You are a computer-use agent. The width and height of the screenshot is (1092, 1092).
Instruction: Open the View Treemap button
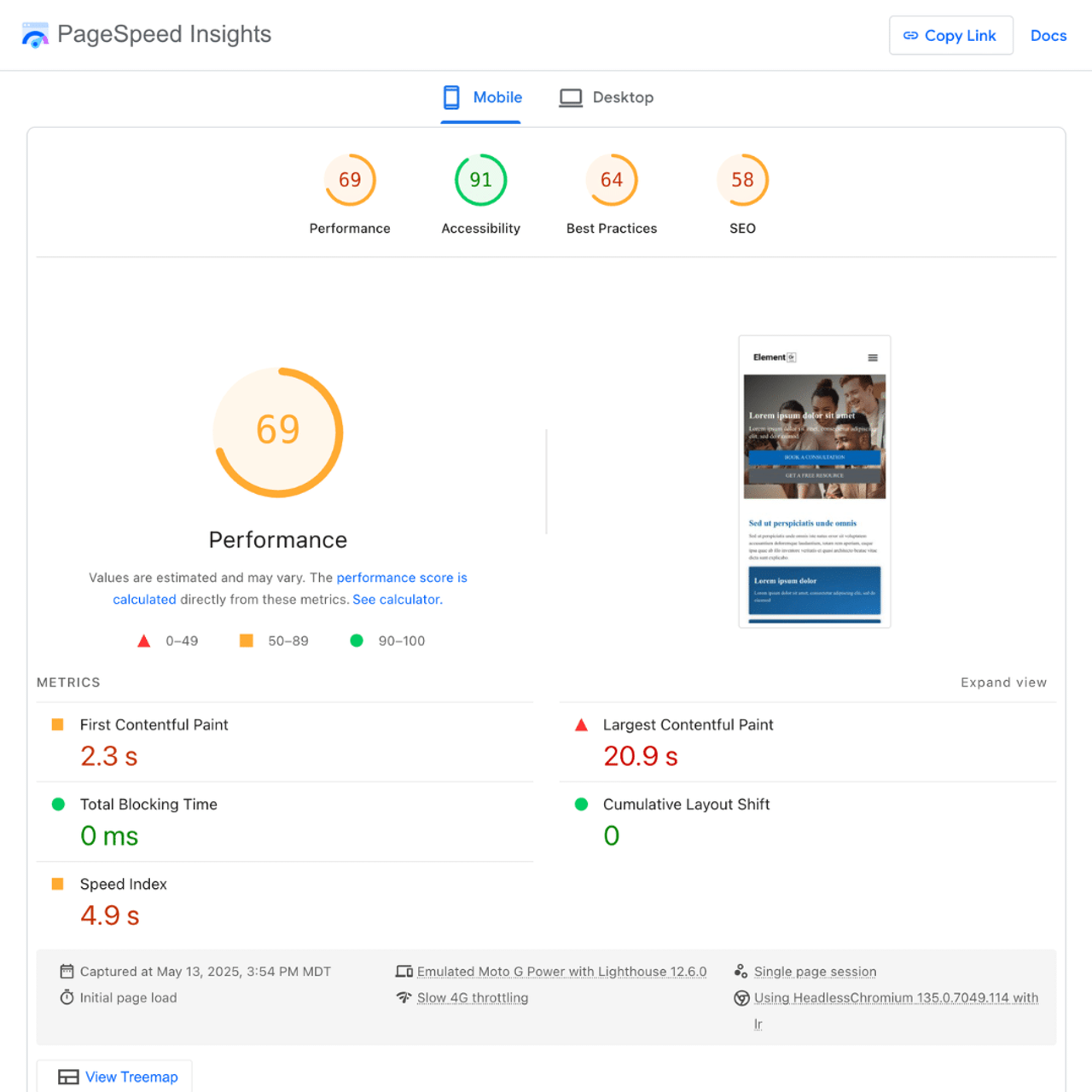(x=114, y=1077)
